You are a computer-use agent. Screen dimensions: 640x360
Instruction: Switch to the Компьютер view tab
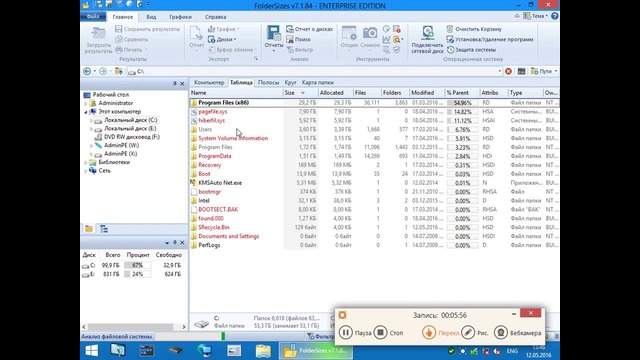coord(209,82)
